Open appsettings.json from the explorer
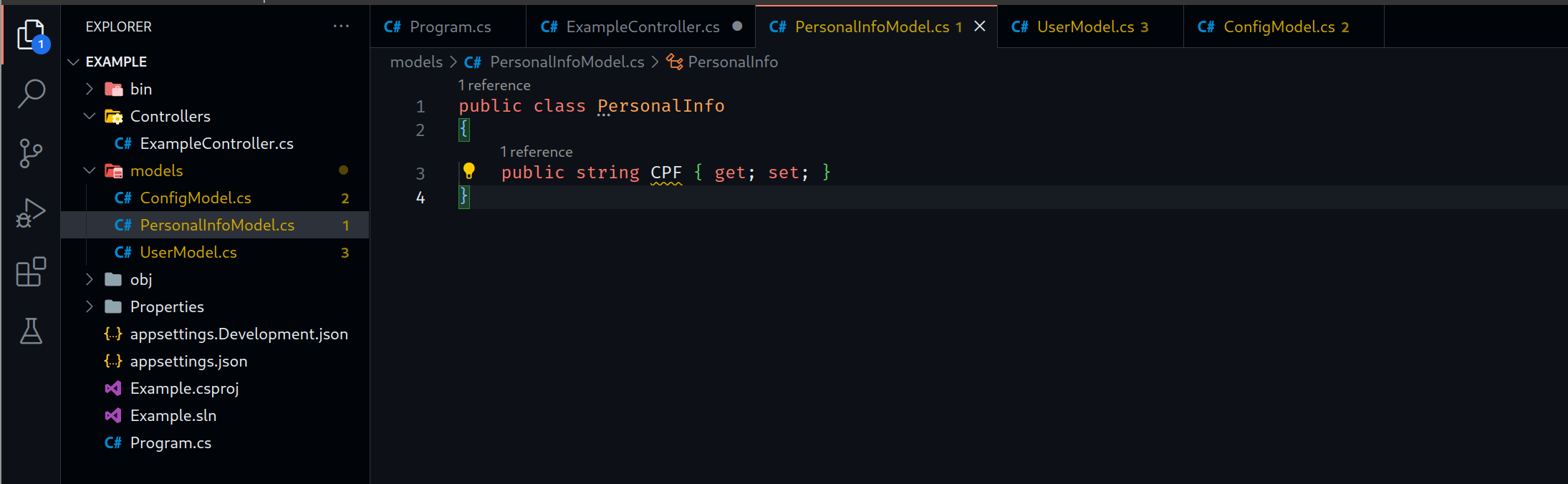Screen dimensions: 1568x484 (x=188, y=361)
